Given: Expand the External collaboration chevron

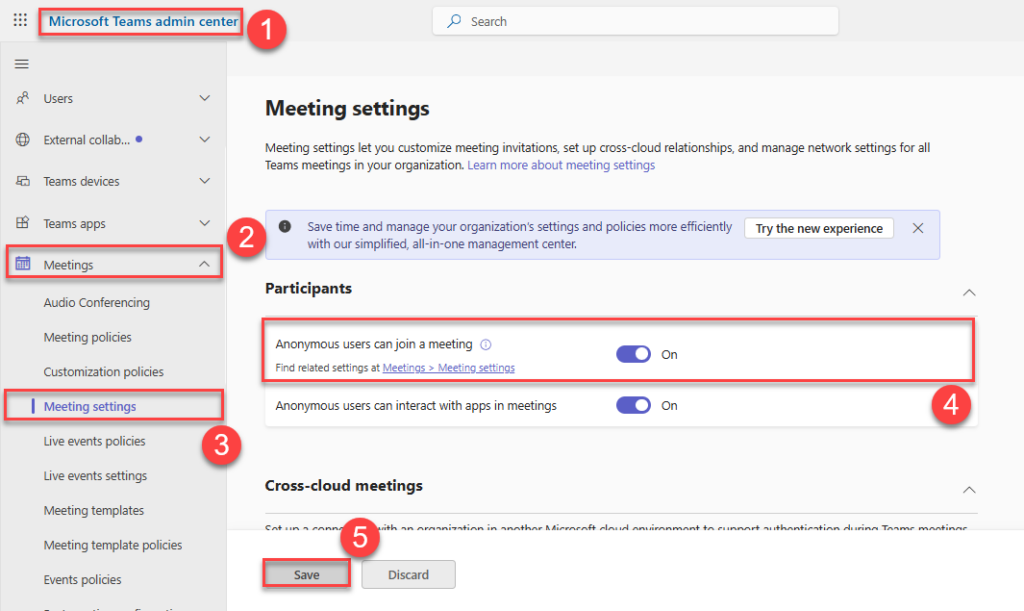Looking at the screenshot, I should pos(204,140).
